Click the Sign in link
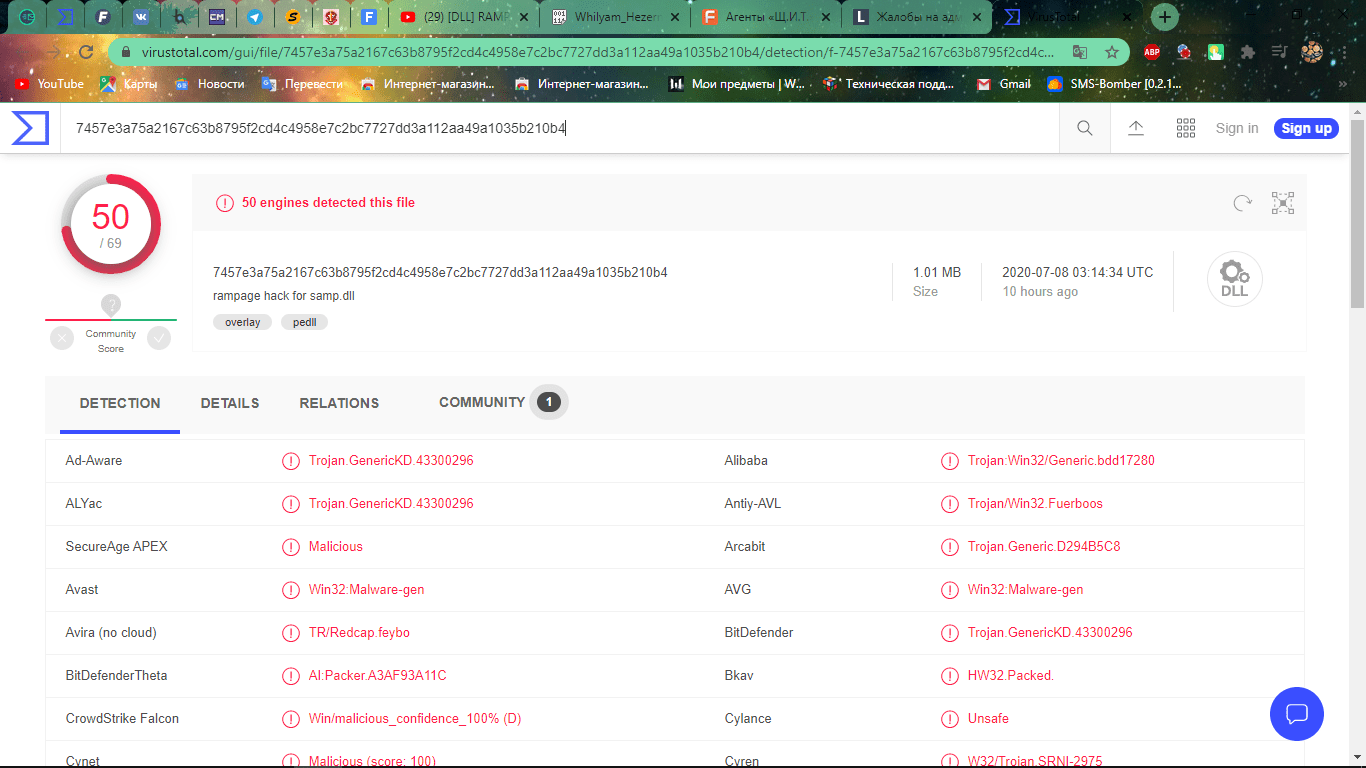Viewport: 1366px width, 768px height. [x=1237, y=128]
